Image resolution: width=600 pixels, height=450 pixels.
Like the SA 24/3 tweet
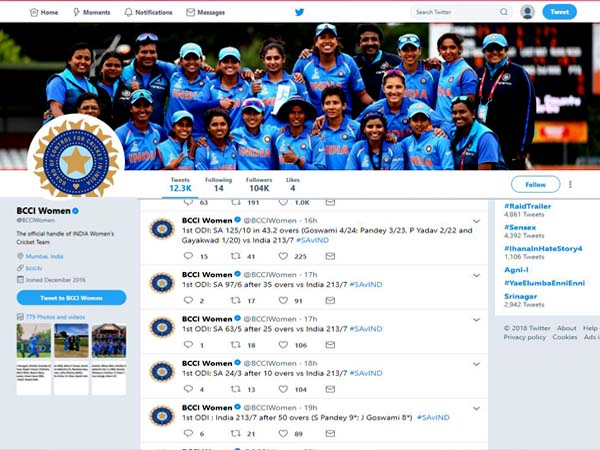283,389
